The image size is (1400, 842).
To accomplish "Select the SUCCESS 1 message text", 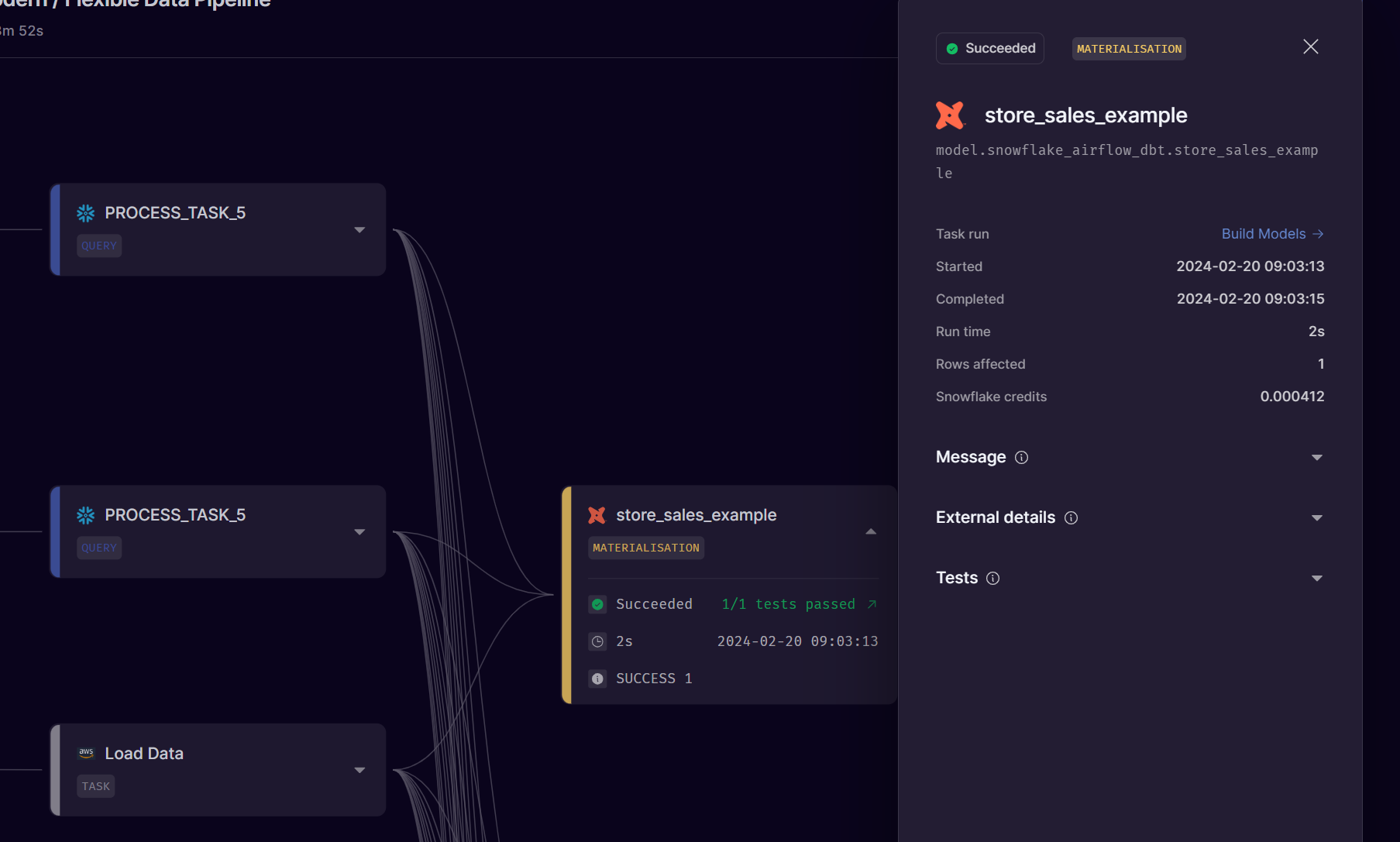I will pyautogui.click(x=654, y=679).
